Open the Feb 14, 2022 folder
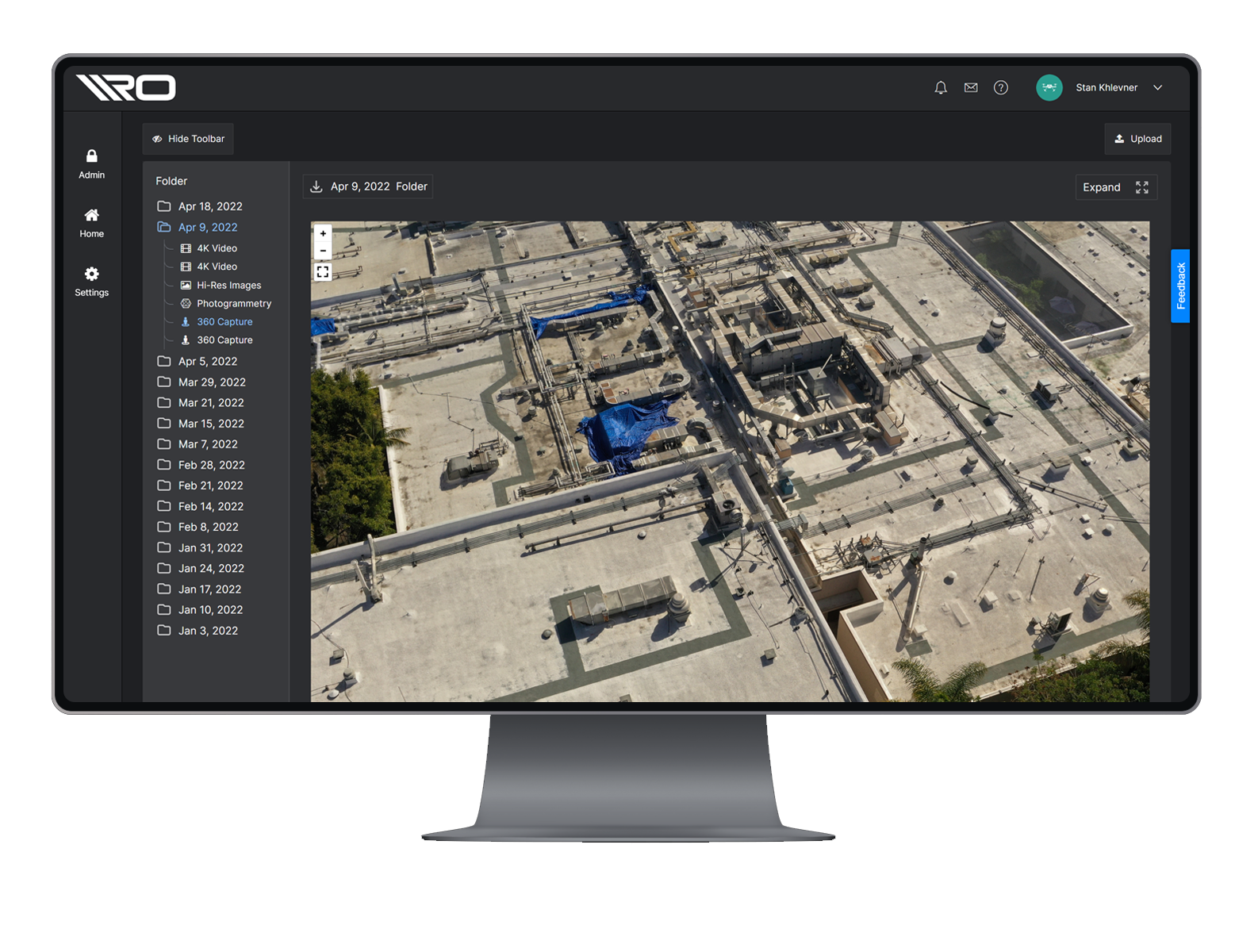This screenshot has height=952, width=1258. coord(201,506)
